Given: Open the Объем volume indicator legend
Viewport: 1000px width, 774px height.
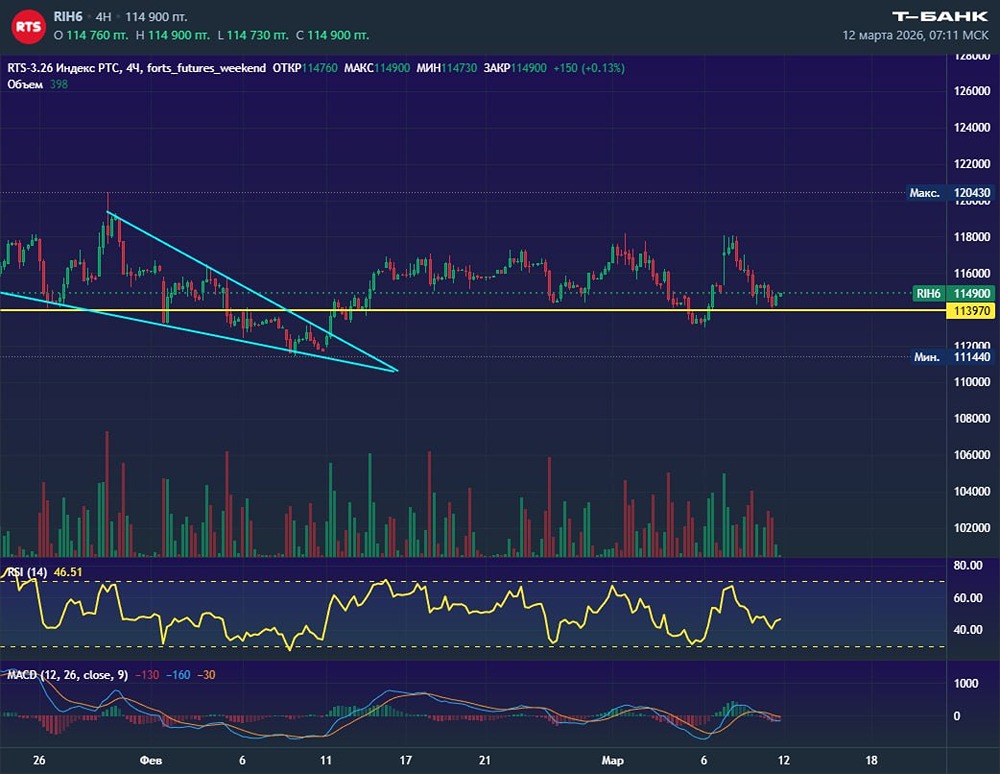Looking at the screenshot, I should coord(25,84).
